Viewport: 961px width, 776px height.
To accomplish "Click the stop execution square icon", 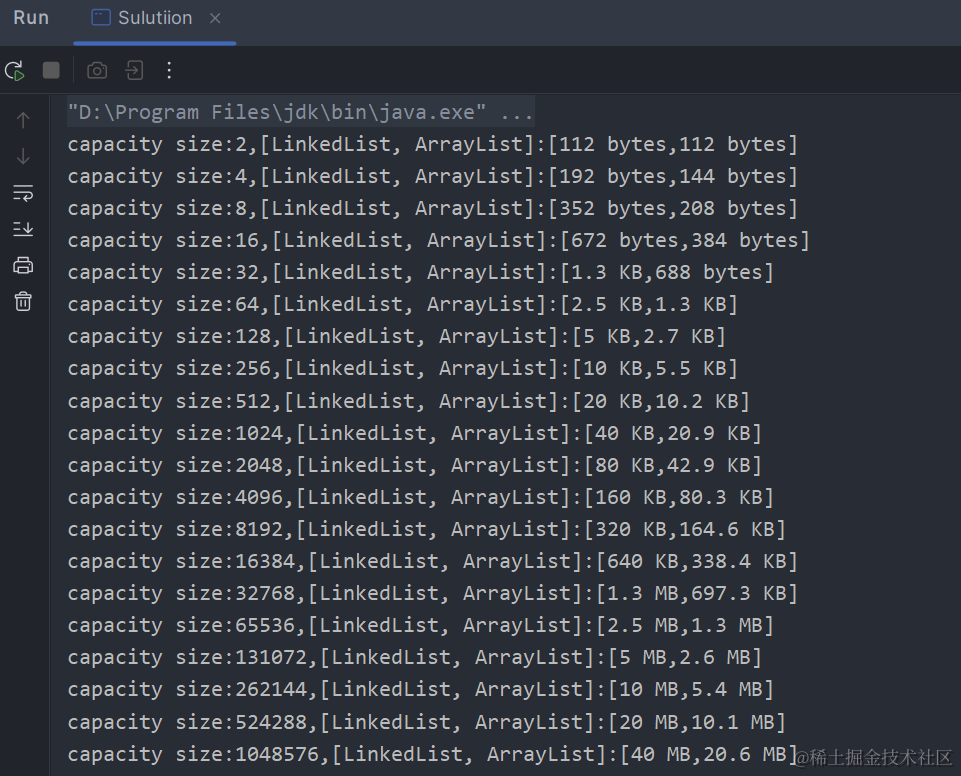I will coord(52,70).
